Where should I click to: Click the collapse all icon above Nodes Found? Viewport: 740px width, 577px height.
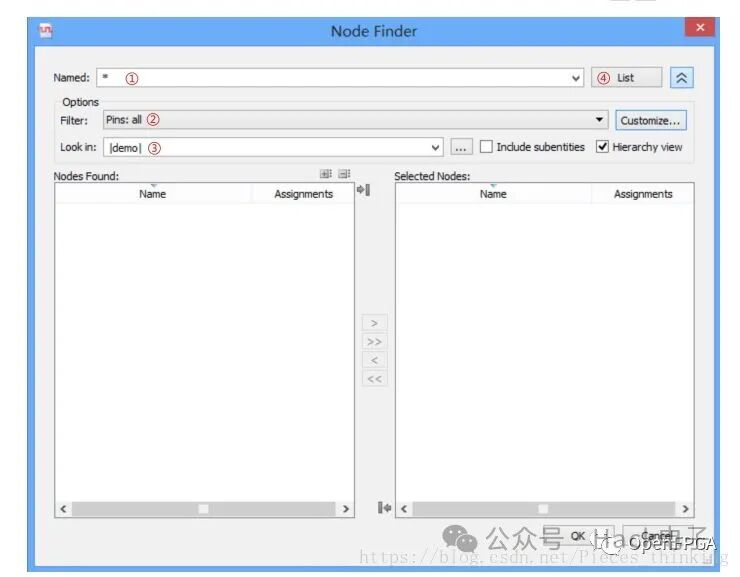pos(343,174)
